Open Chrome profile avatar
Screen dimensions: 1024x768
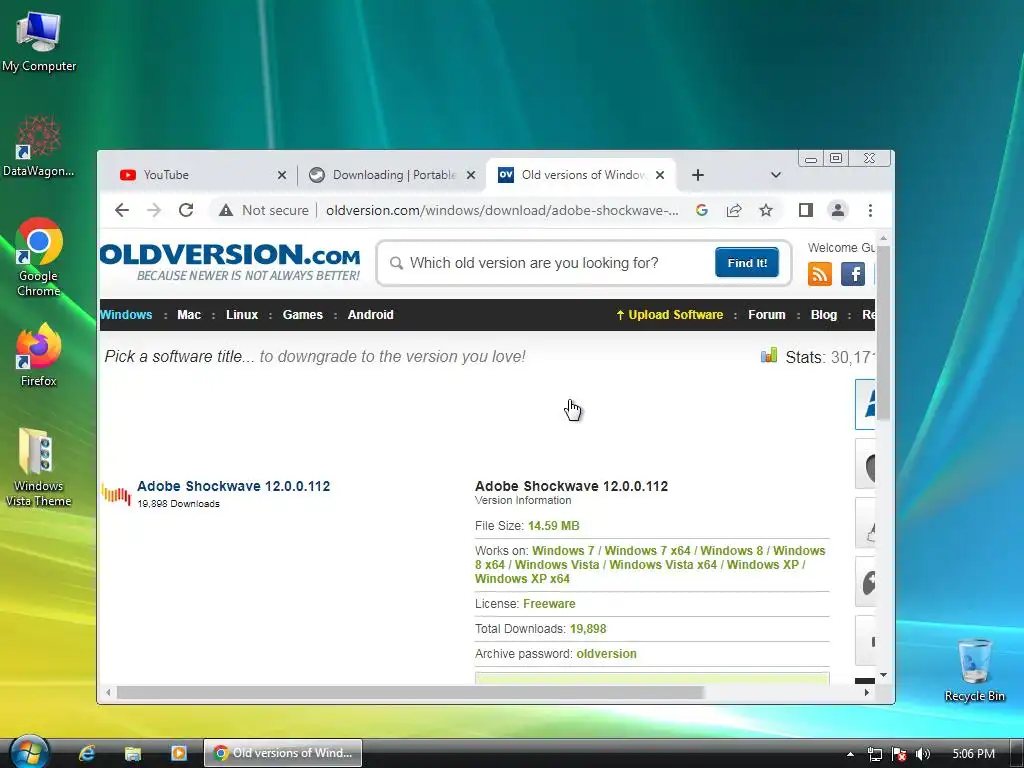pyautogui.click(x=838, y=210)
